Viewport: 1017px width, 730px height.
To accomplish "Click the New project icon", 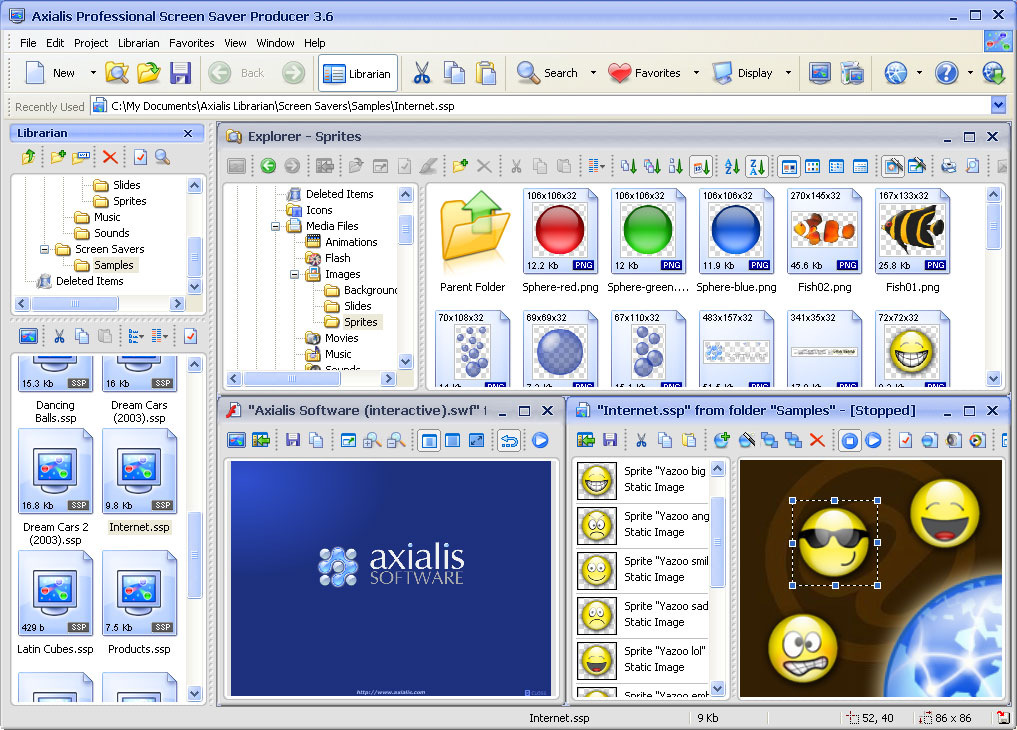I will click(x=34, y=73).
